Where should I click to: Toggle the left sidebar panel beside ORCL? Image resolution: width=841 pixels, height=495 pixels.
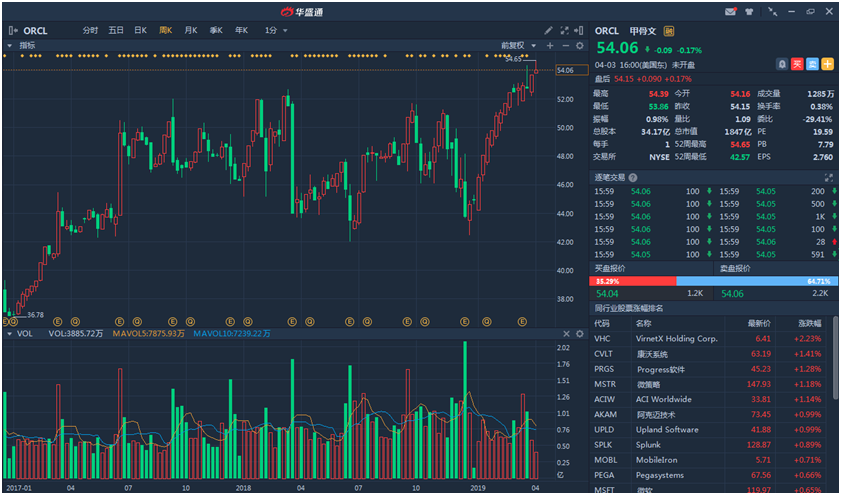(12, 30)
